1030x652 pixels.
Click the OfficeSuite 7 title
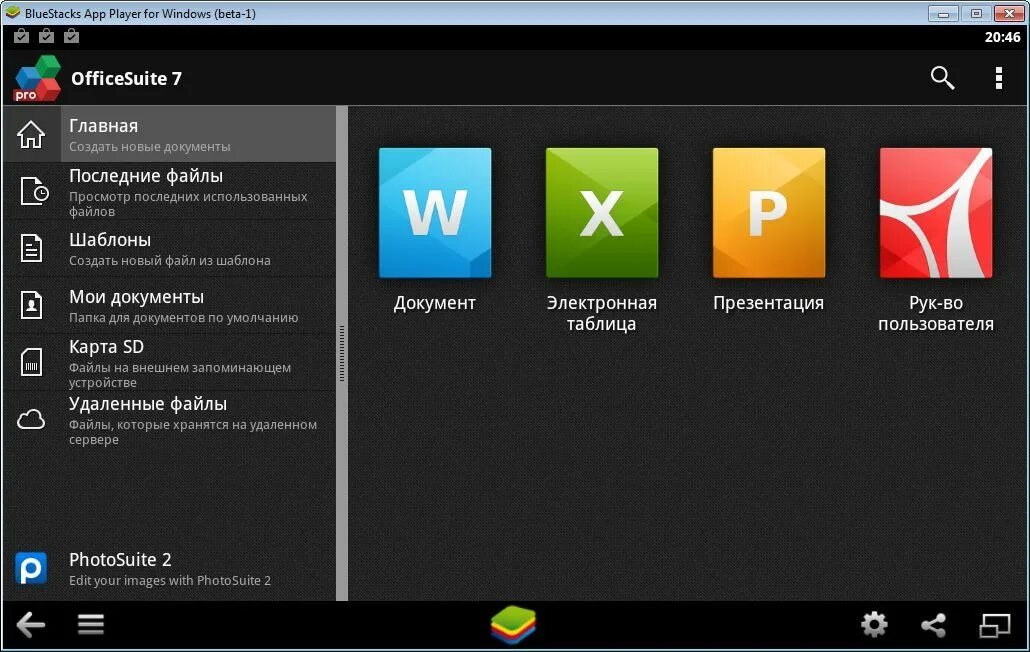point(126,79)
